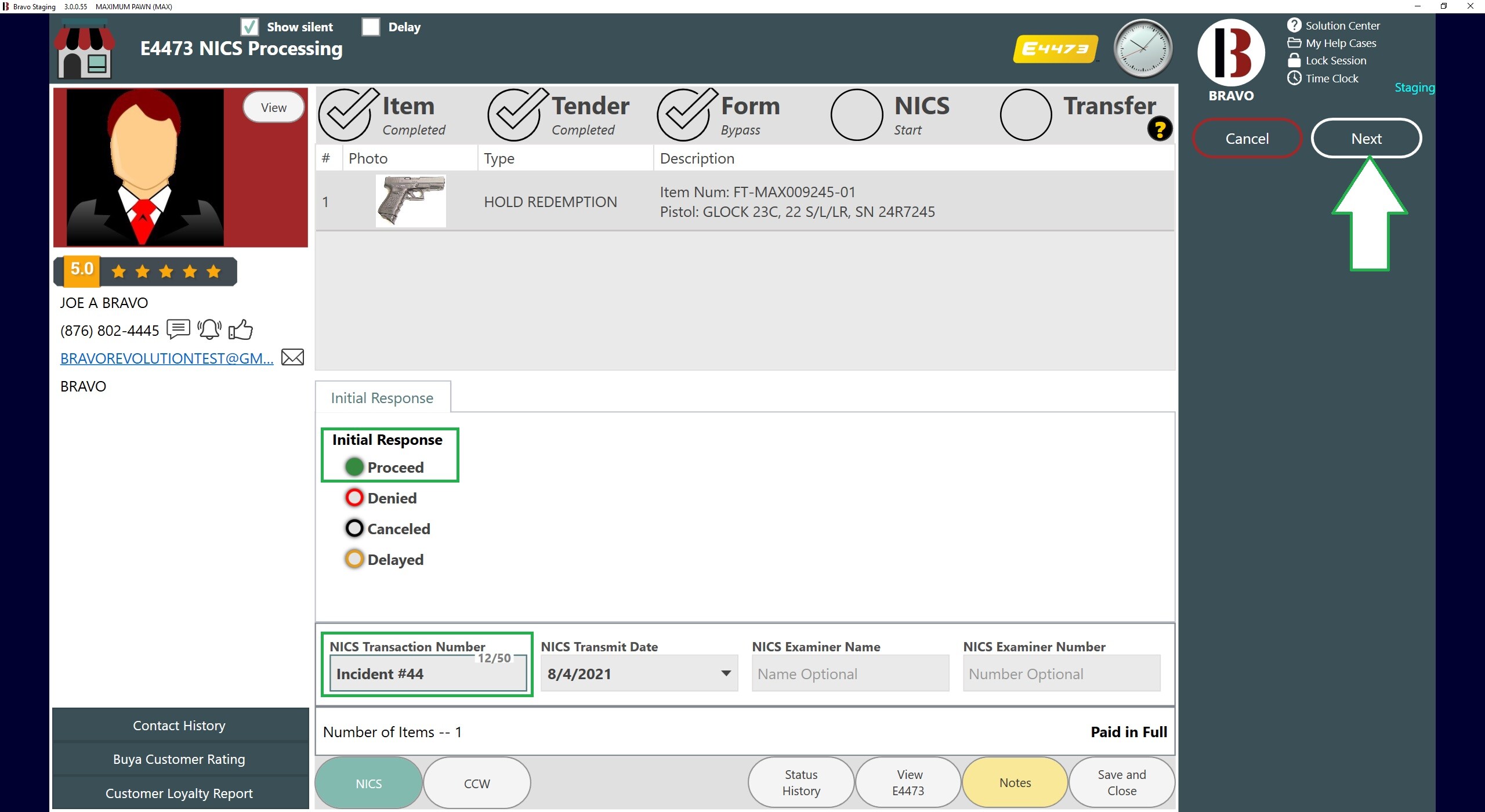The image size is (1485, 812).
Task: Select the CCW bottom tab button
Action: pos(477,783)
